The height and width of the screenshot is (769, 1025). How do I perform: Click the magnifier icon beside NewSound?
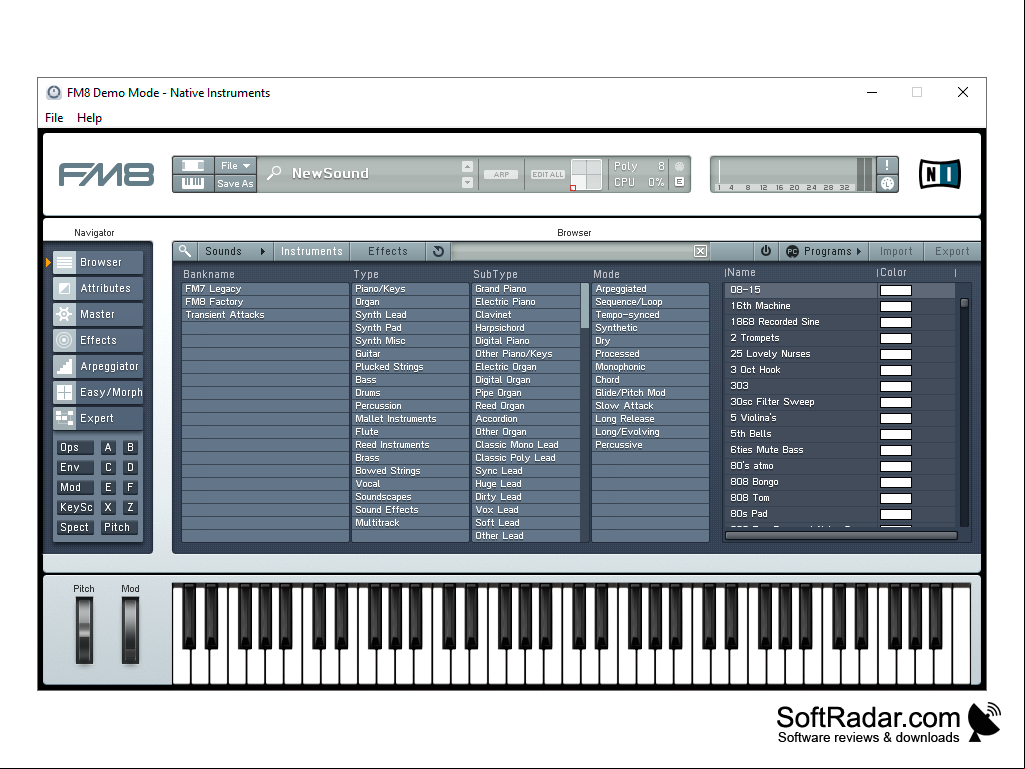coord(275,173)
